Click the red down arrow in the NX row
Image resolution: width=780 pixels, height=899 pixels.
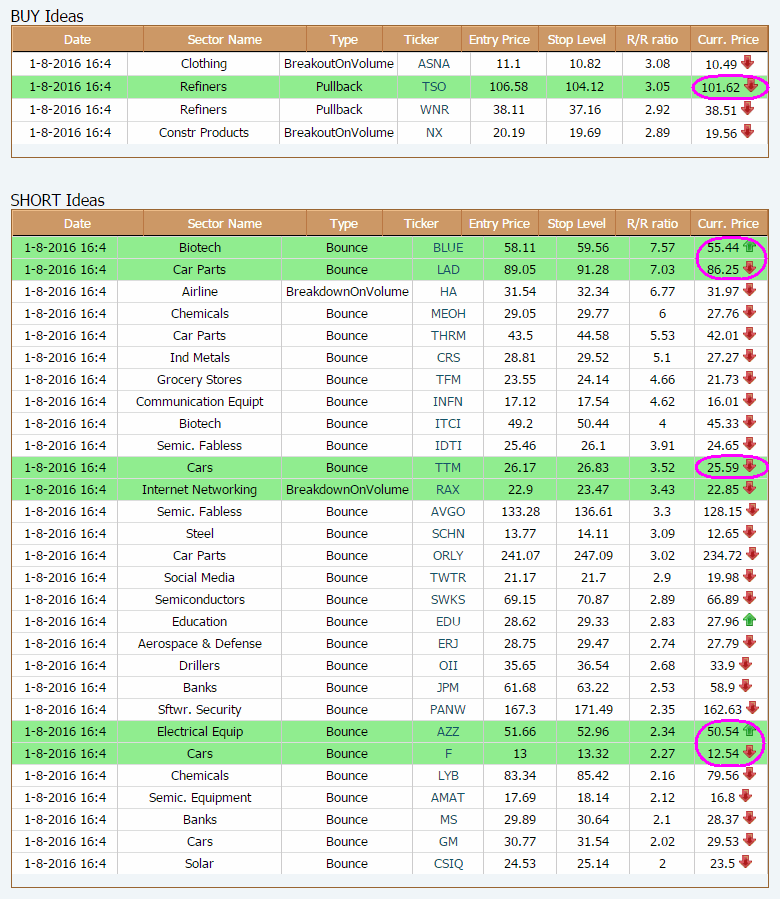tap(747, 131)
